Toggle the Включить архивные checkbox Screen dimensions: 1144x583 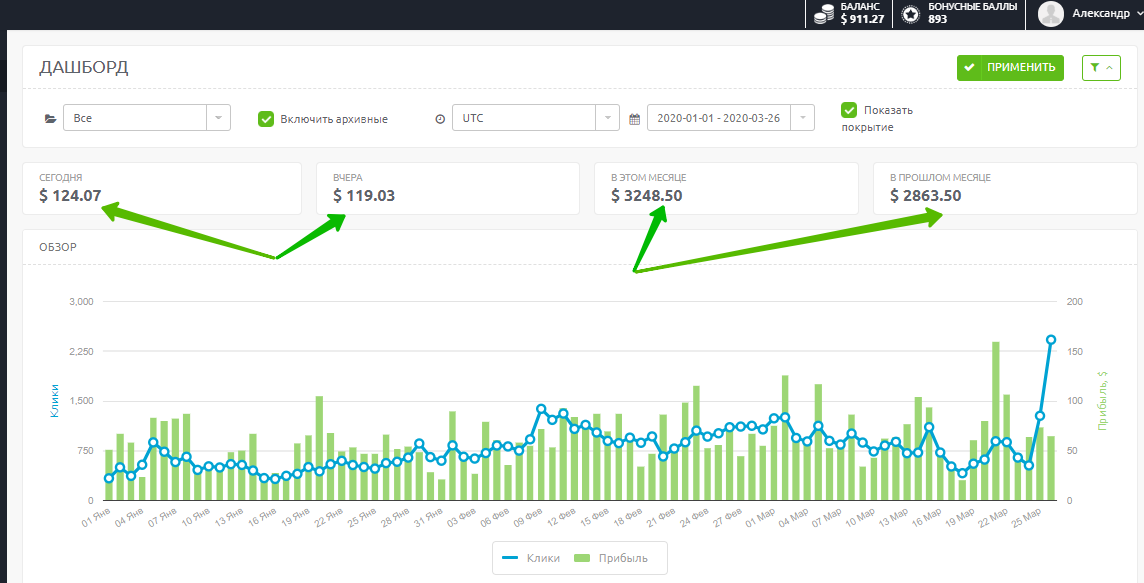266,118
